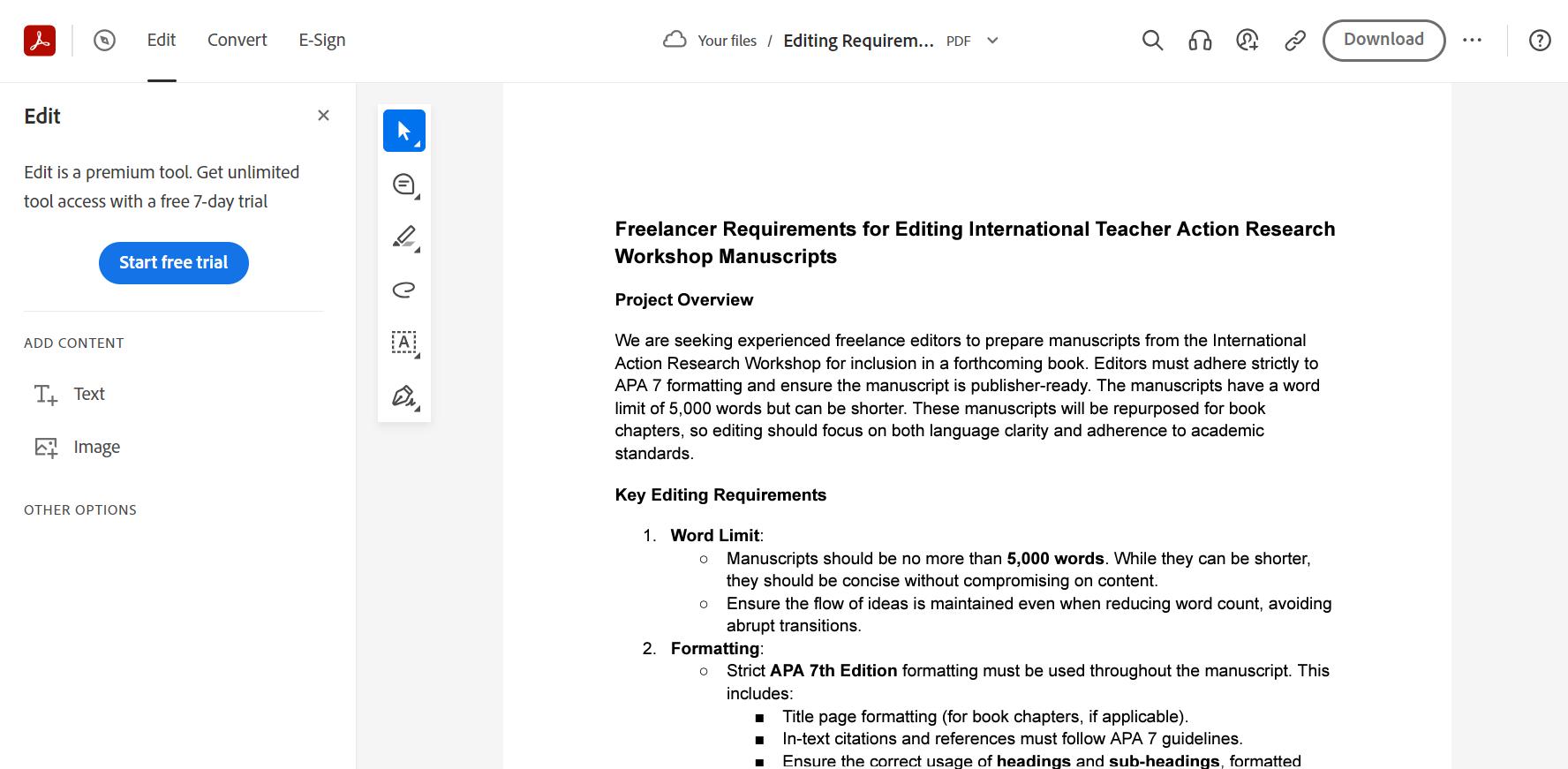Switch to the E-Sign tab
1568x769 pixels.
pos(322,41)
